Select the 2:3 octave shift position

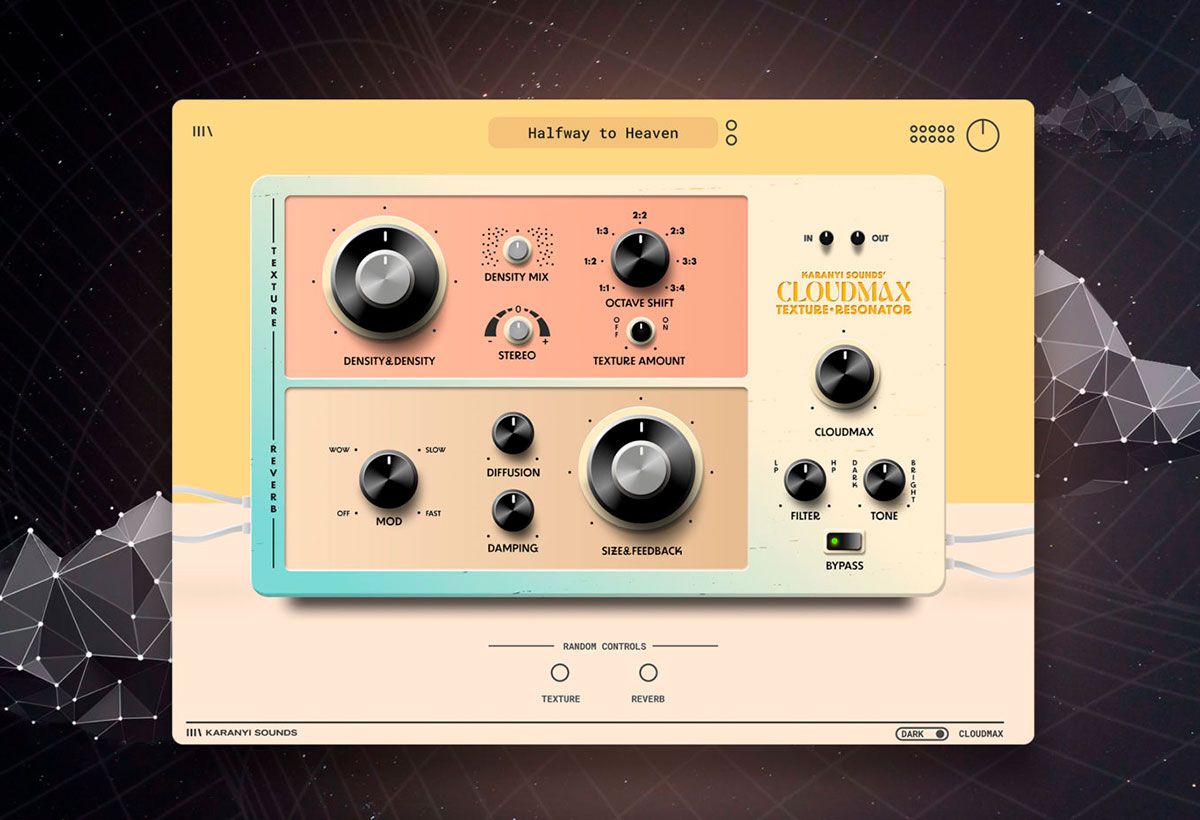[x=677, y=231]
